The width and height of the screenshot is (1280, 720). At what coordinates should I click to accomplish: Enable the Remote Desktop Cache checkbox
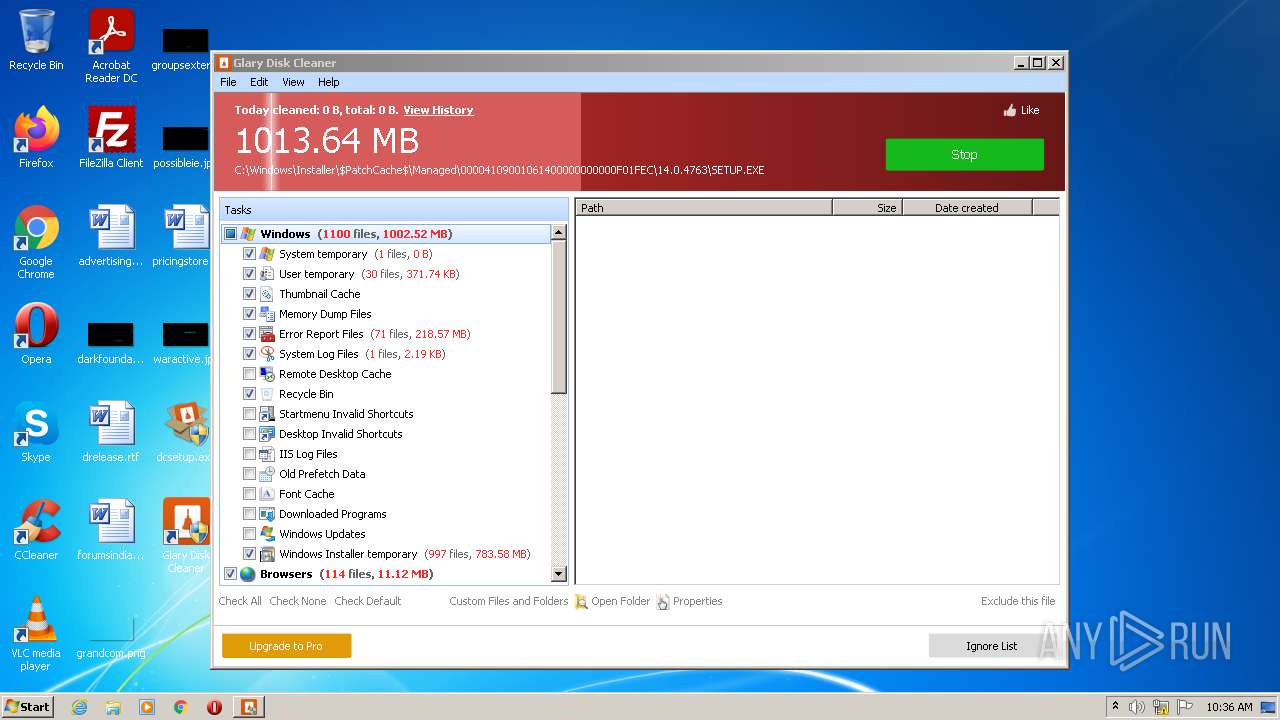coord(250,374)
